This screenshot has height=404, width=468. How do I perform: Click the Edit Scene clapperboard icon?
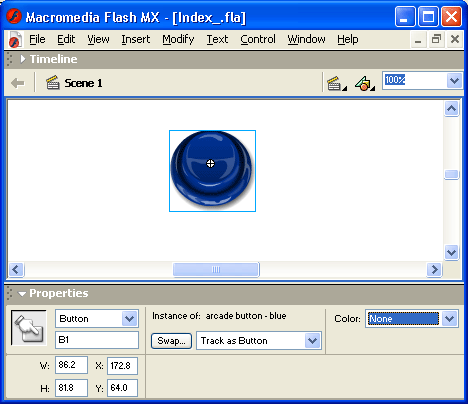[336, 83]
